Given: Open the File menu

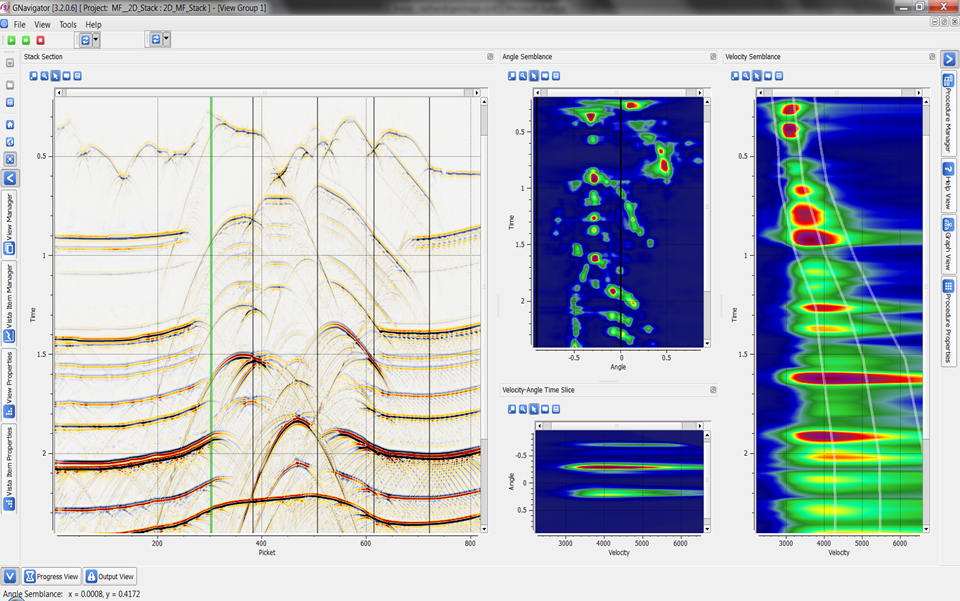Looking at the screenshot, I should click(x=19, y=24).
